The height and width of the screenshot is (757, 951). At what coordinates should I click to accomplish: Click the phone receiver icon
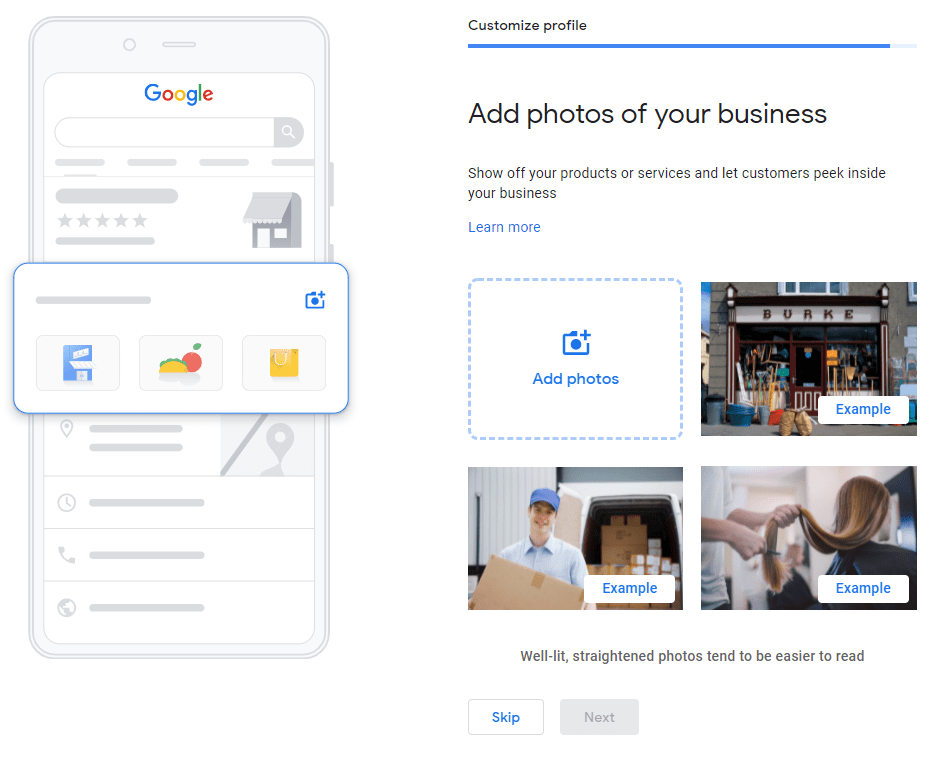click(66, 555)
